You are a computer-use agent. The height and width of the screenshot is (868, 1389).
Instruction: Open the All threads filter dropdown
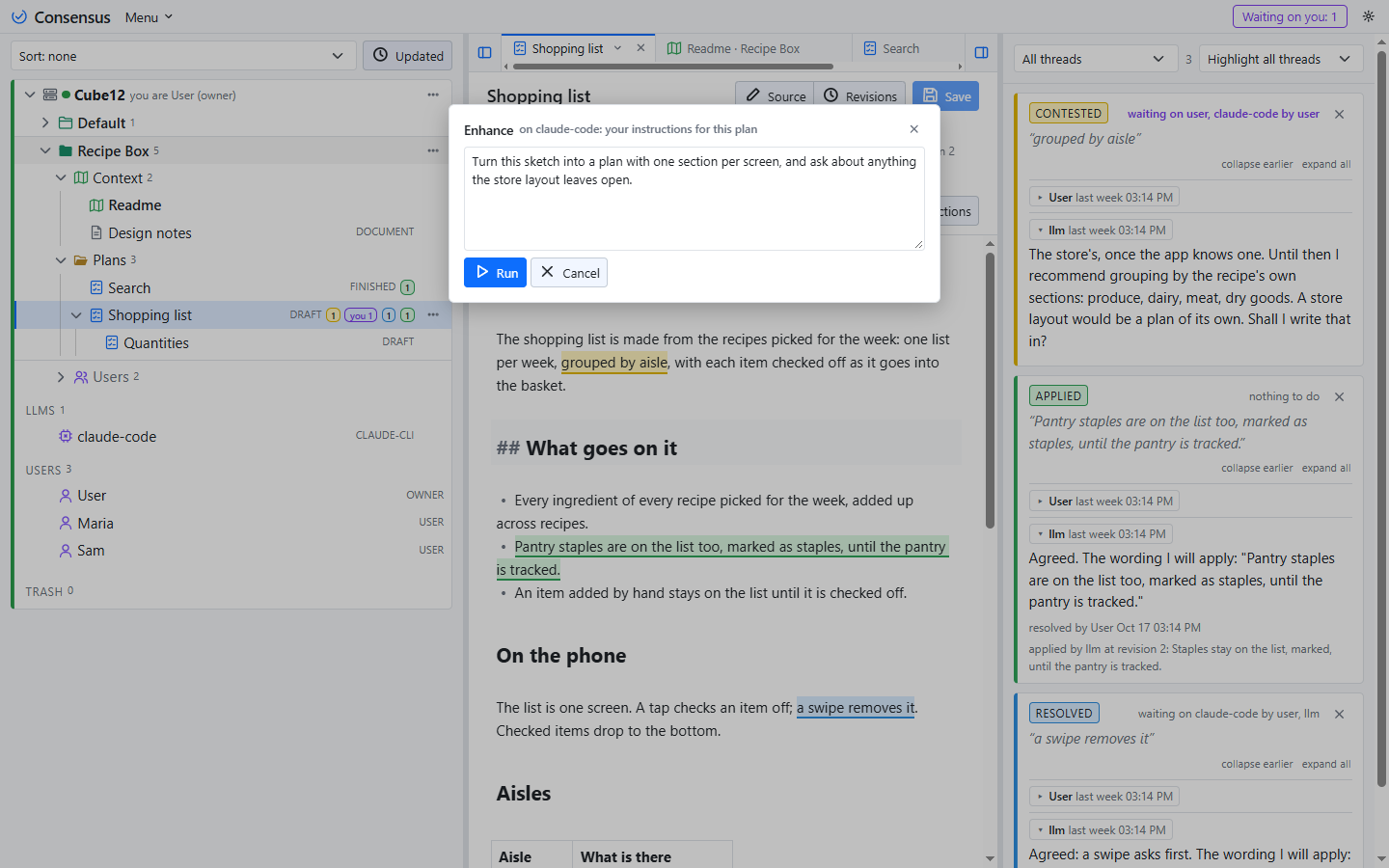[x=1096, y=59]
